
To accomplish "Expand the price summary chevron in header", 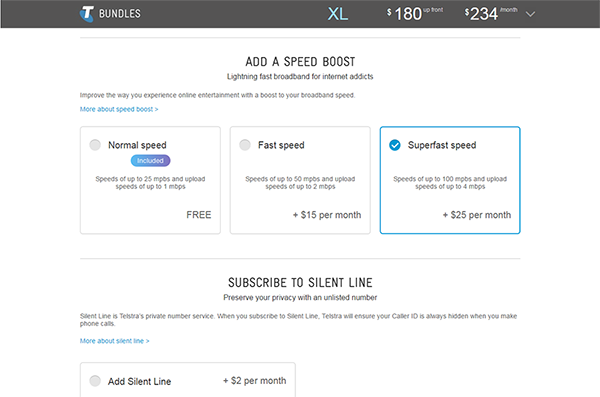I will click(530, 15).
